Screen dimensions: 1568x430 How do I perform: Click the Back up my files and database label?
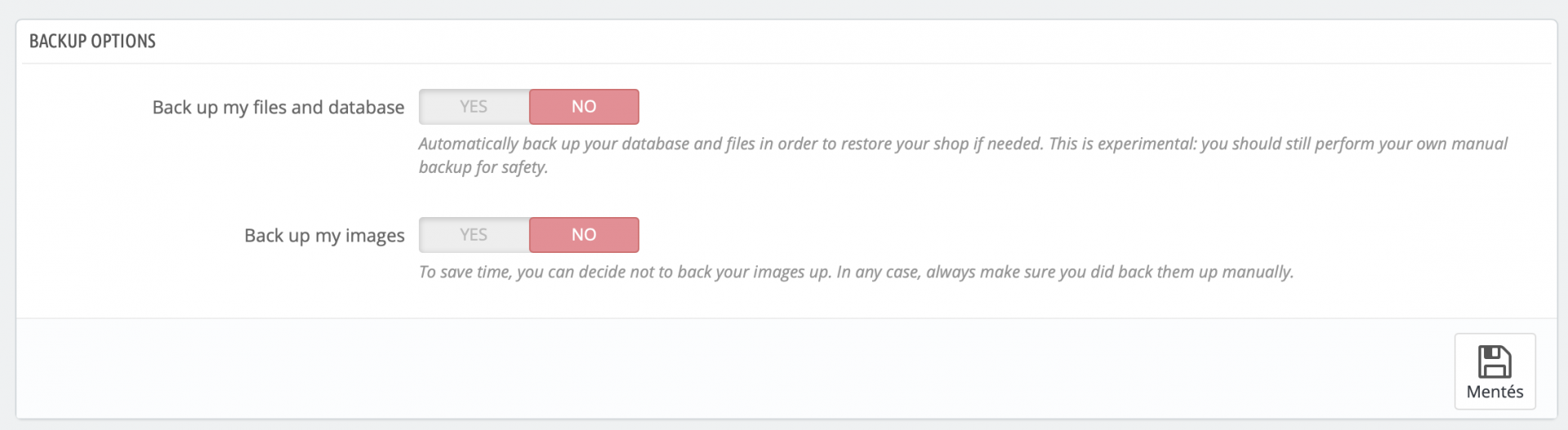pos(278,108)
